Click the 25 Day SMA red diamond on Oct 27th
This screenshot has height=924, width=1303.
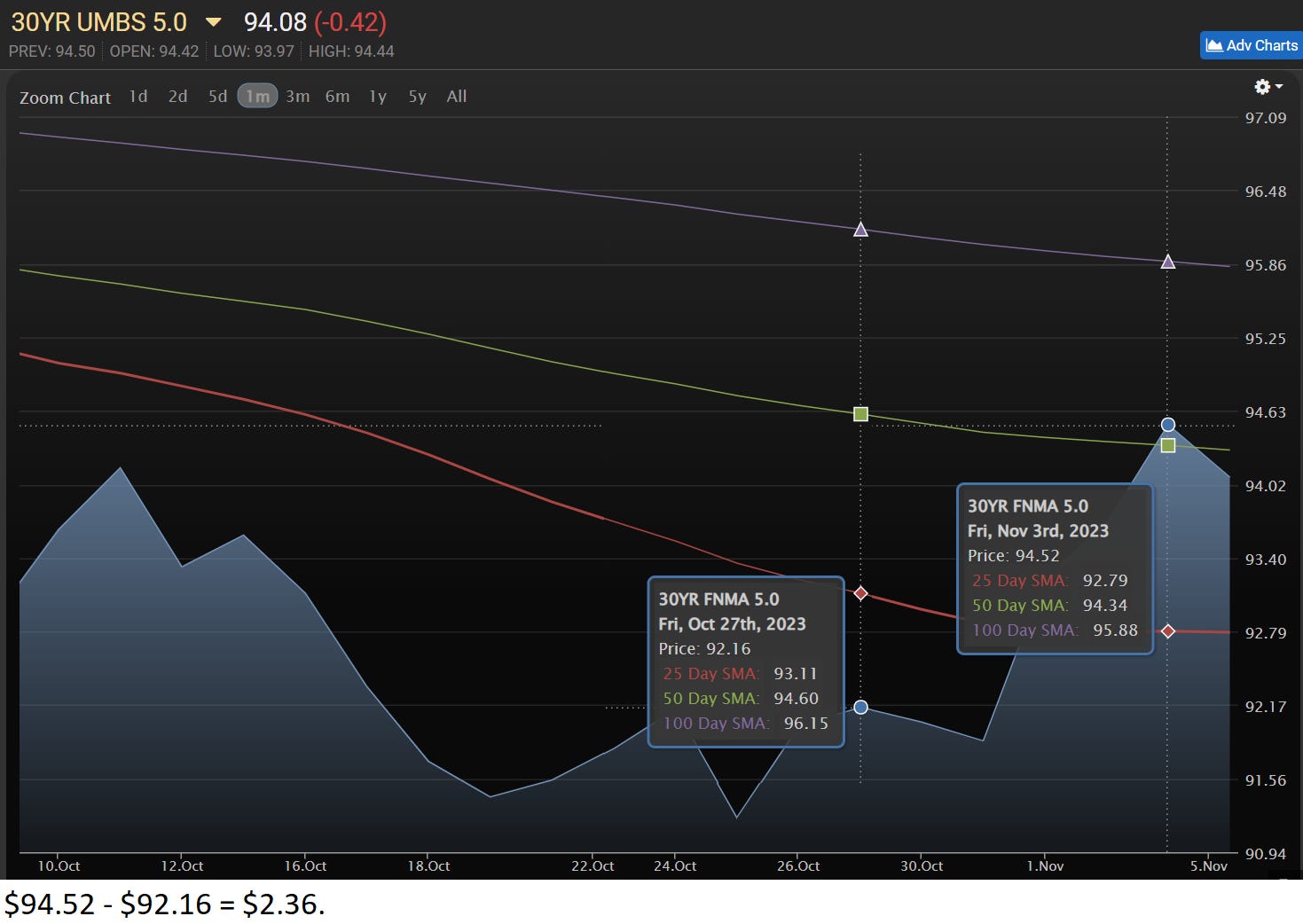point(860,593)
